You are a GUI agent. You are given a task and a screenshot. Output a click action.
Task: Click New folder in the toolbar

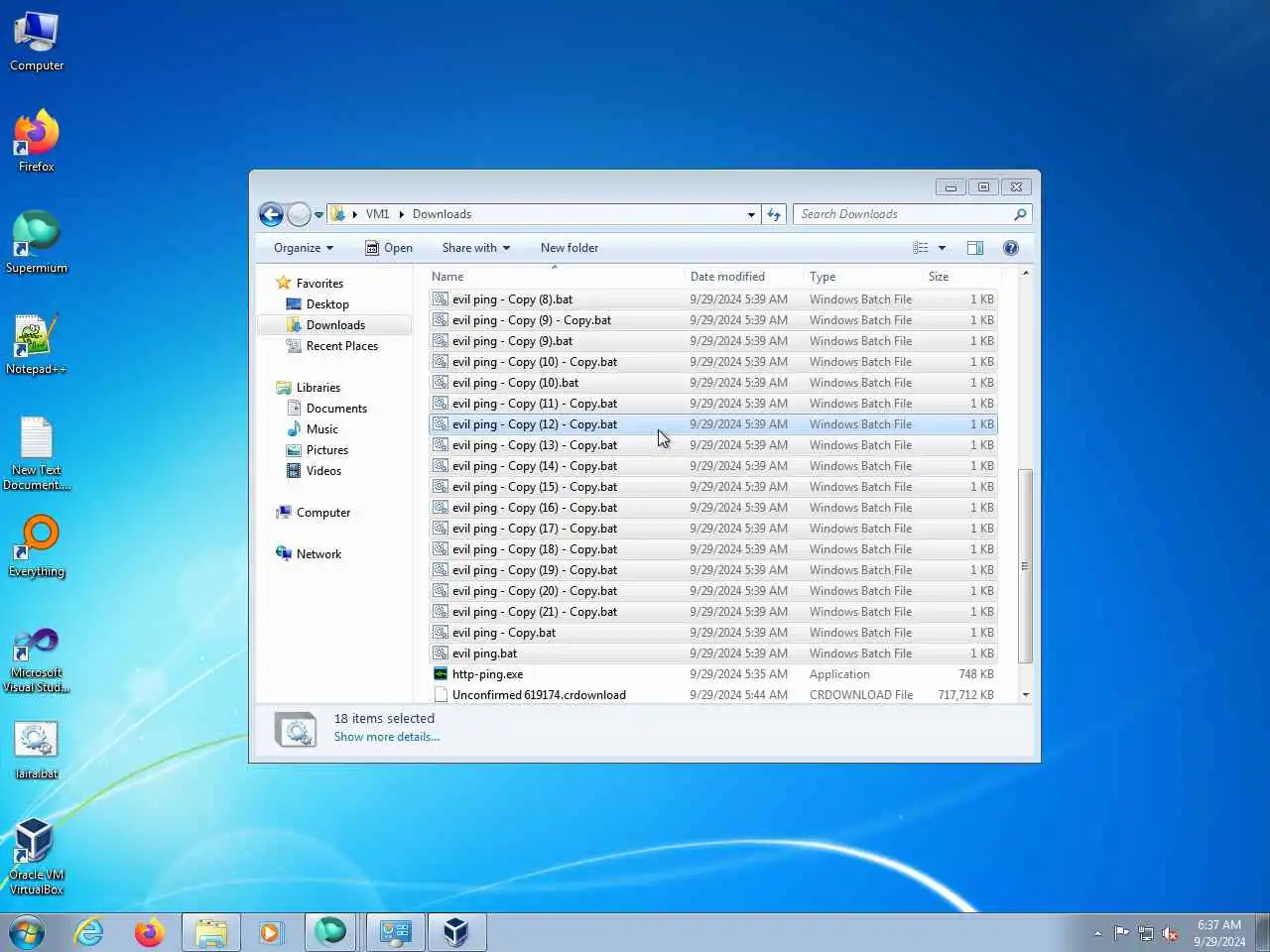[x=570, y=248]
